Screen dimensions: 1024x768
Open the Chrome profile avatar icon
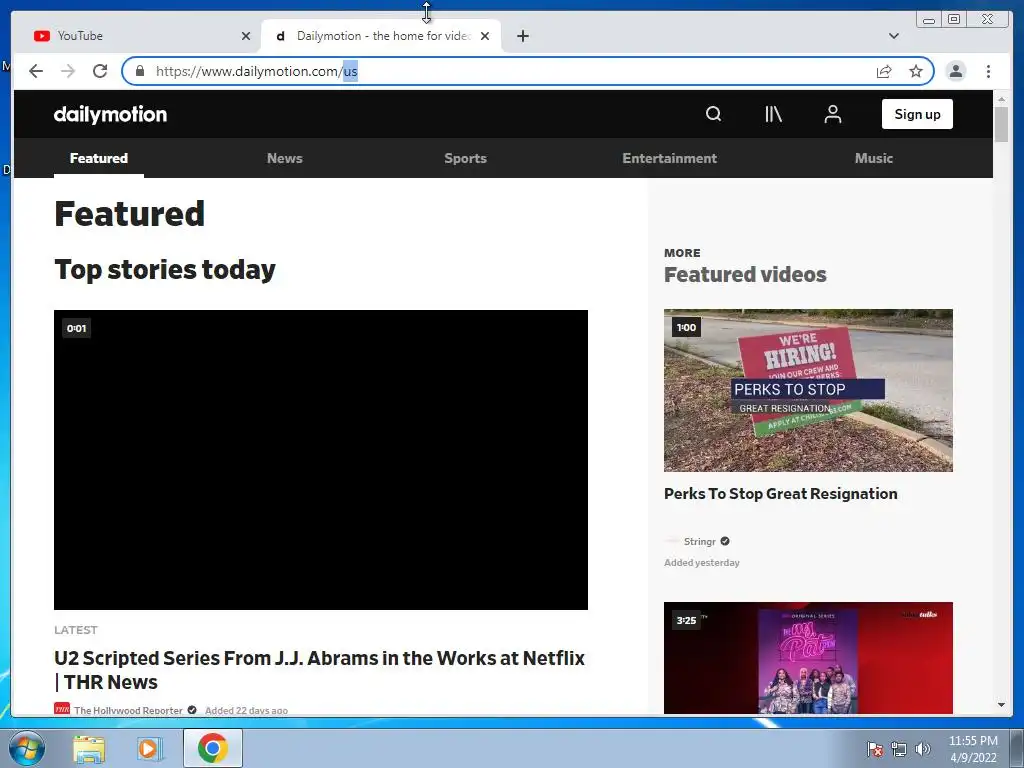pyautogui.click(x=955, y=71)
